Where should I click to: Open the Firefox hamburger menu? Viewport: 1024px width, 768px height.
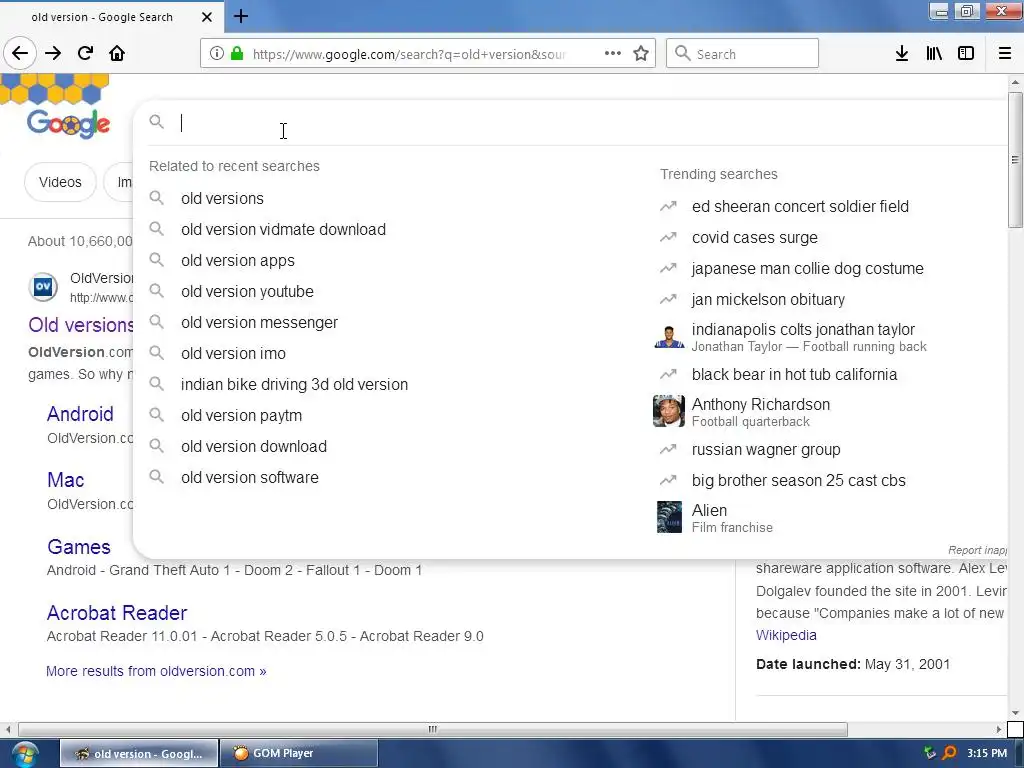(1005, 54)
